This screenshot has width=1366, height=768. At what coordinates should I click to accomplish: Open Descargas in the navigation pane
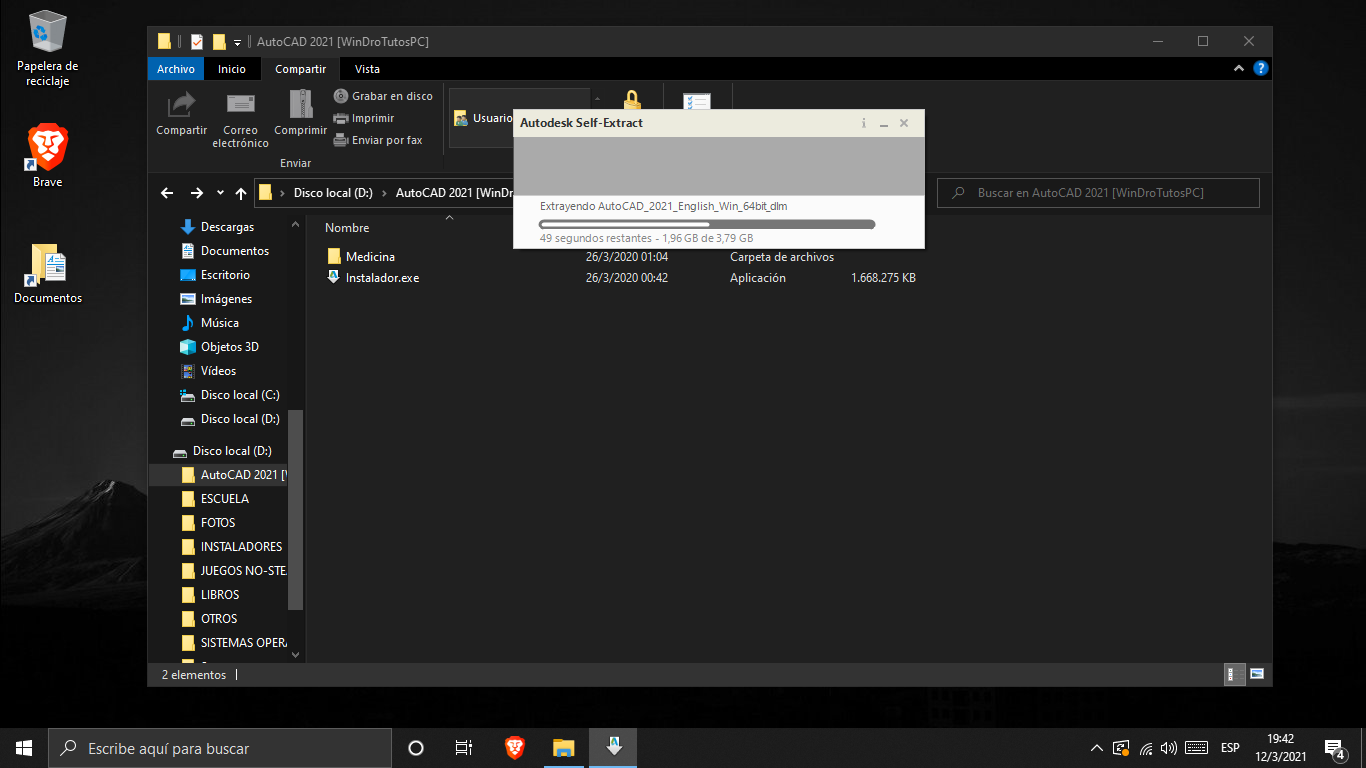pos(227,227)
